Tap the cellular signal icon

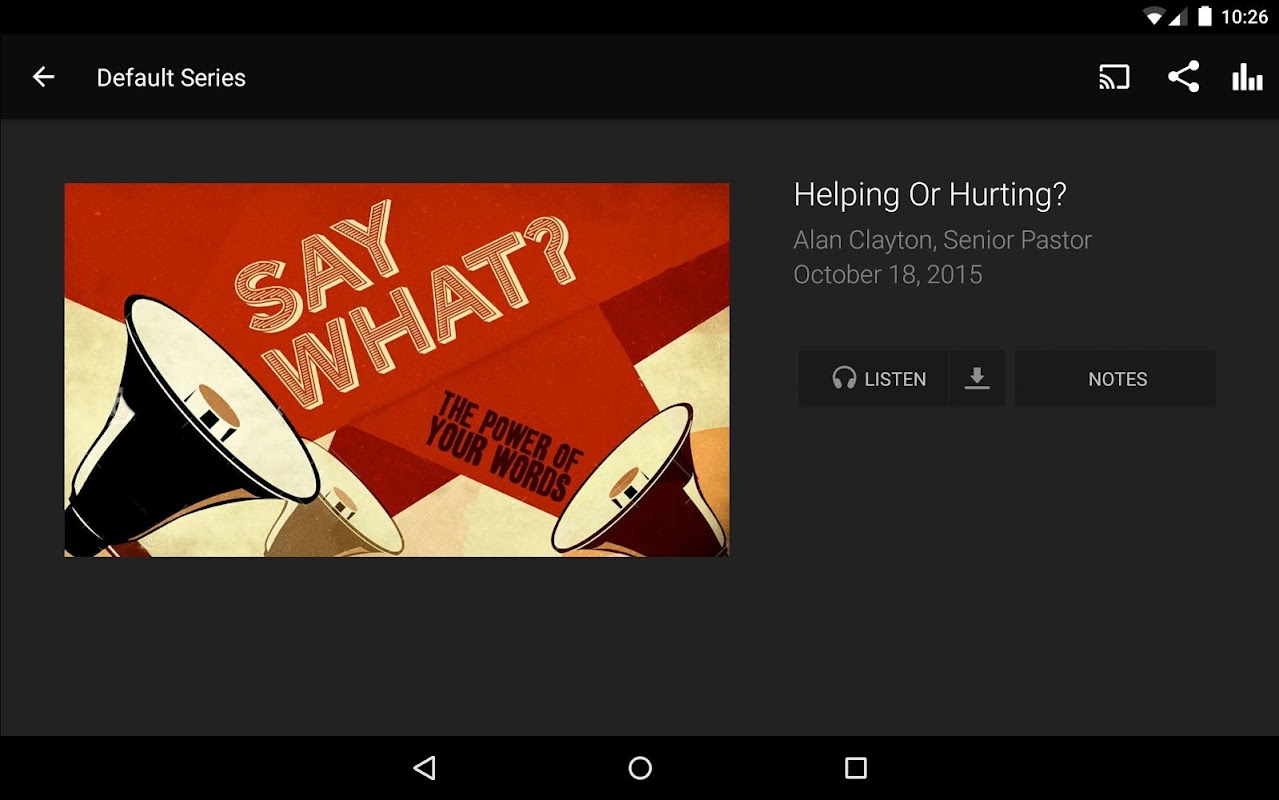[1178, 16]
